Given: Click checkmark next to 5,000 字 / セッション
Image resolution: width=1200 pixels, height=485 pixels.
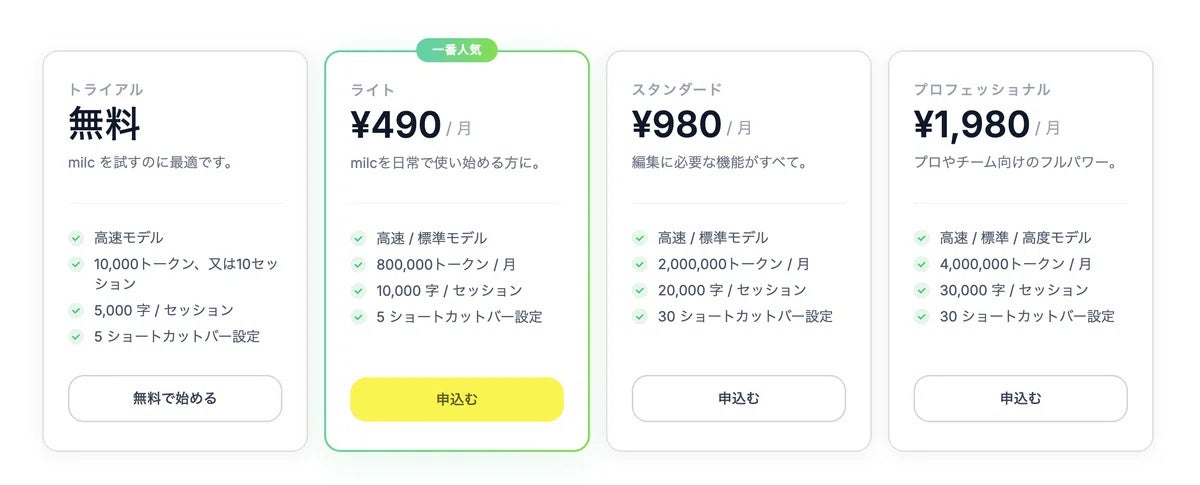Looking at the screenshot, I should [x=76, y=310].
